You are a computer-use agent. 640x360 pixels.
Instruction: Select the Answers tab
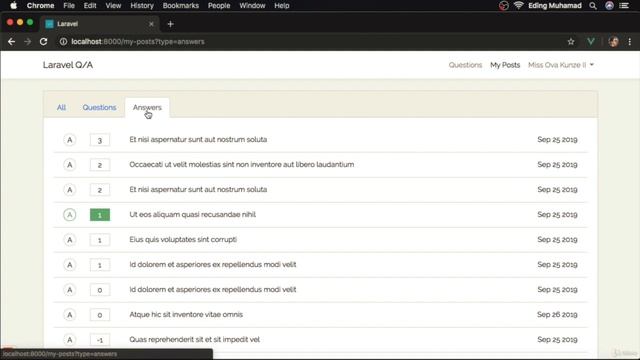[147, 107]
